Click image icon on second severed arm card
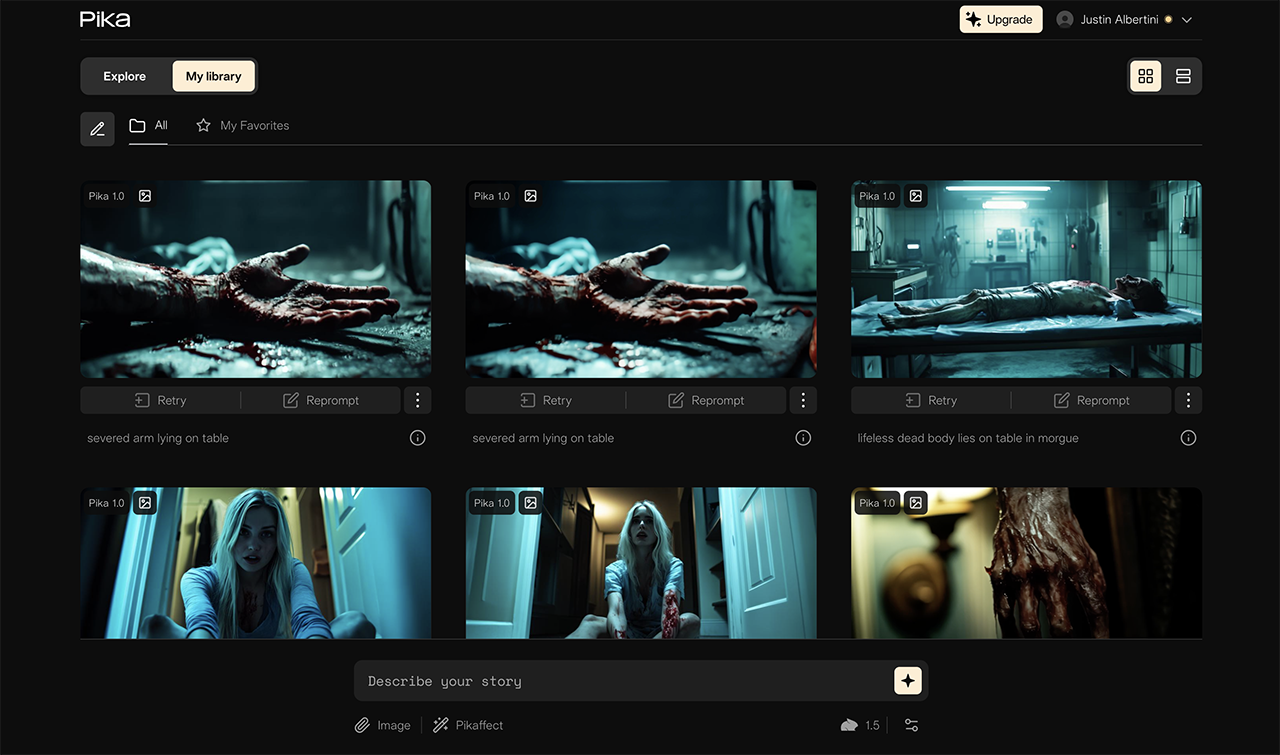Screen dimensions: 1280x755 coord(531,196)
